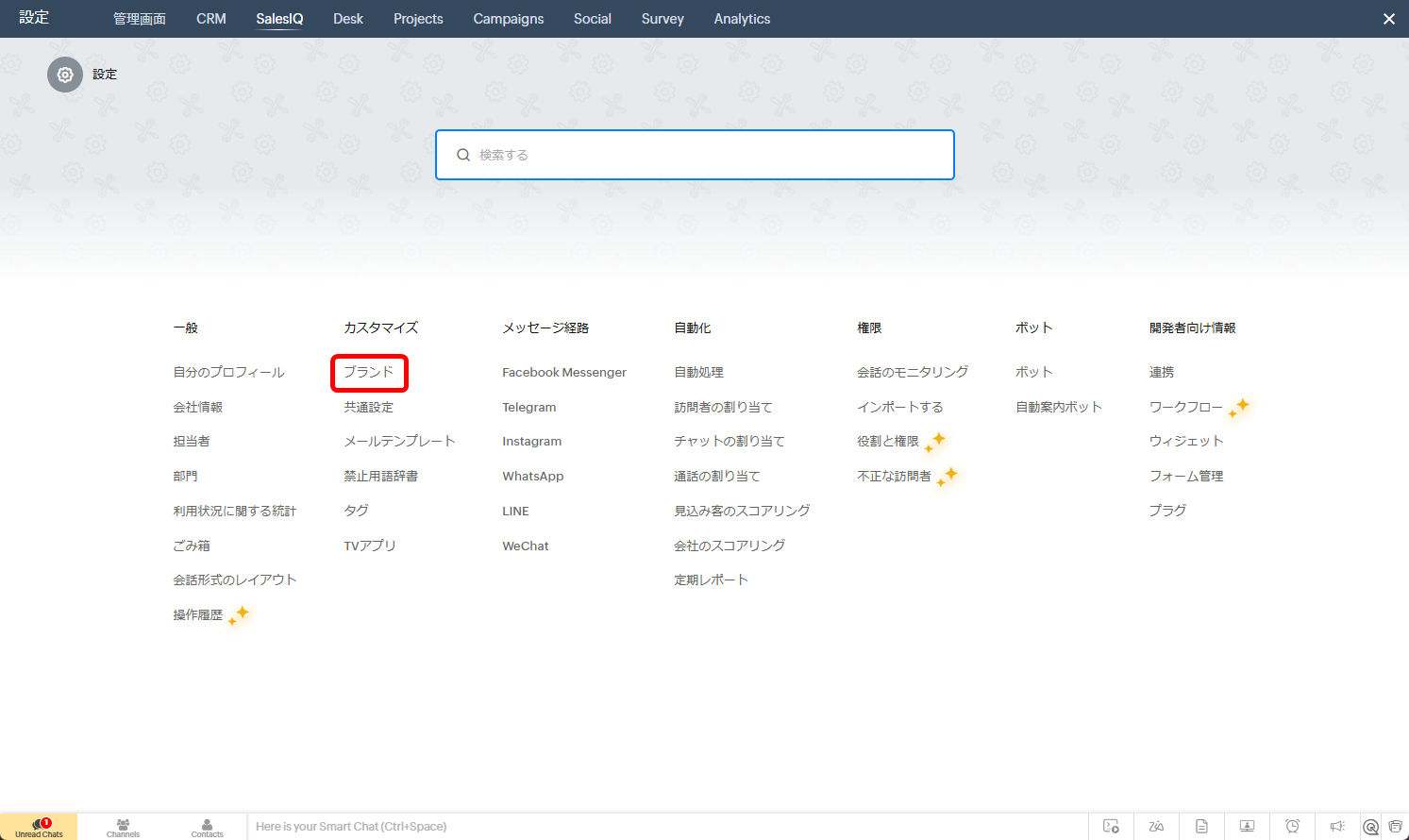Open the alarm clock reminders icon
Screen dimensions: 1409x840
pyautogui.click(x=1292, y=827)
